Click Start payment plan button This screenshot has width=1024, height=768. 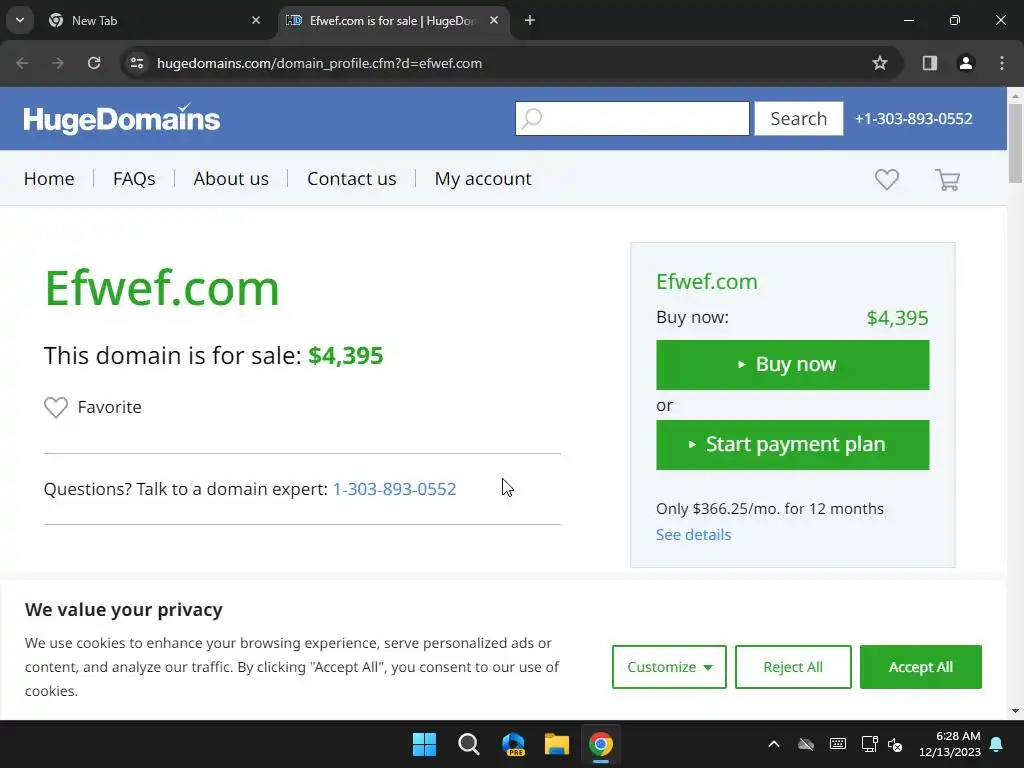pos(792,445)
